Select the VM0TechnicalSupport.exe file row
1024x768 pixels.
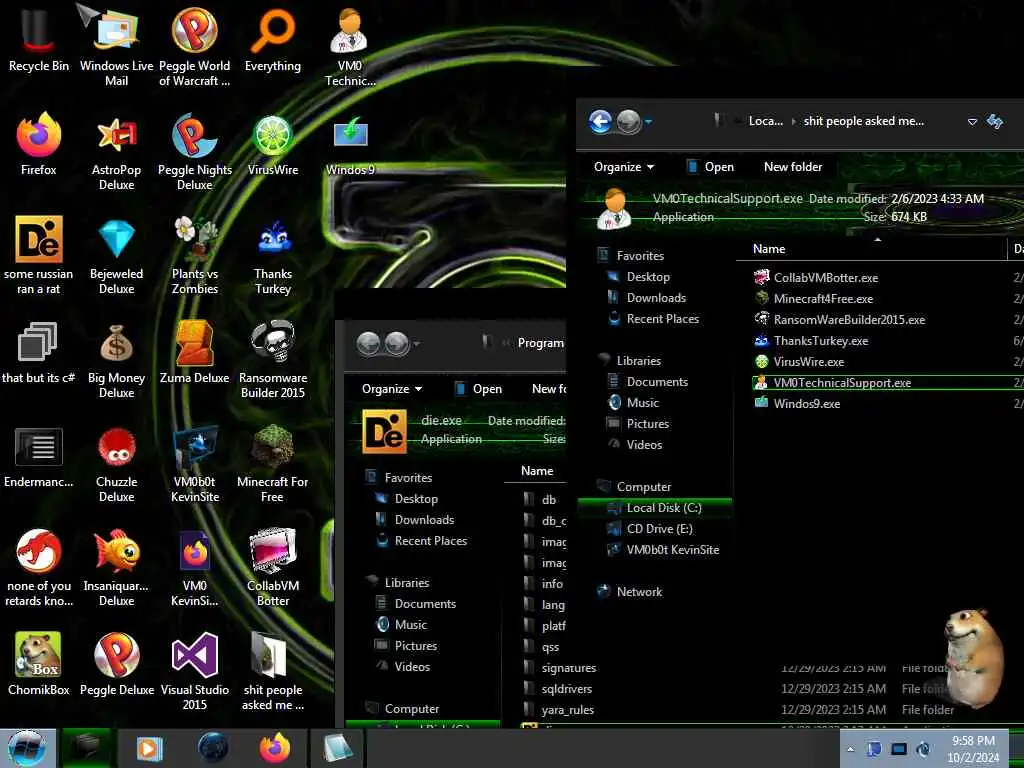pos(887,383)
